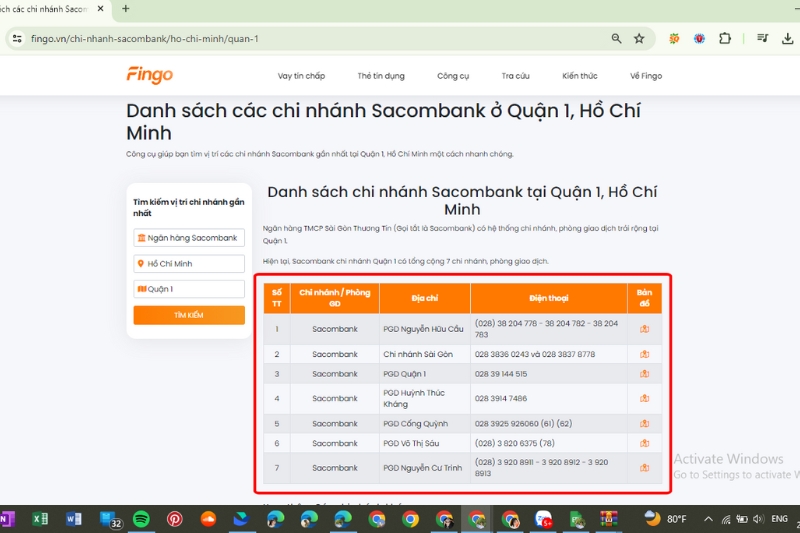Click the ENG language indicator
The width and height of the screenshot is (800, 533).
779,519
